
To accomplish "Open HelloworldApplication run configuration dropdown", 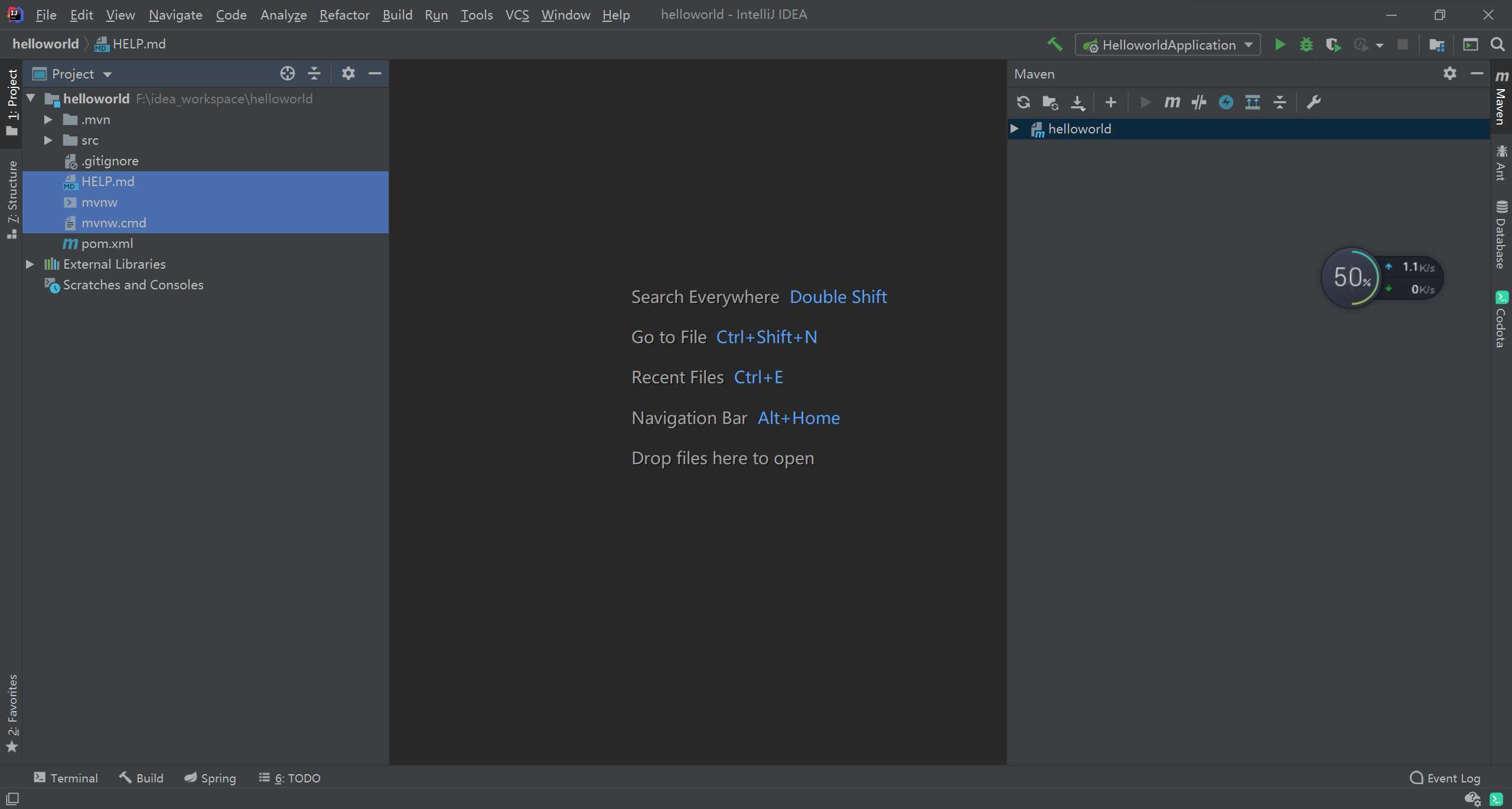I will pos(1168,45).
